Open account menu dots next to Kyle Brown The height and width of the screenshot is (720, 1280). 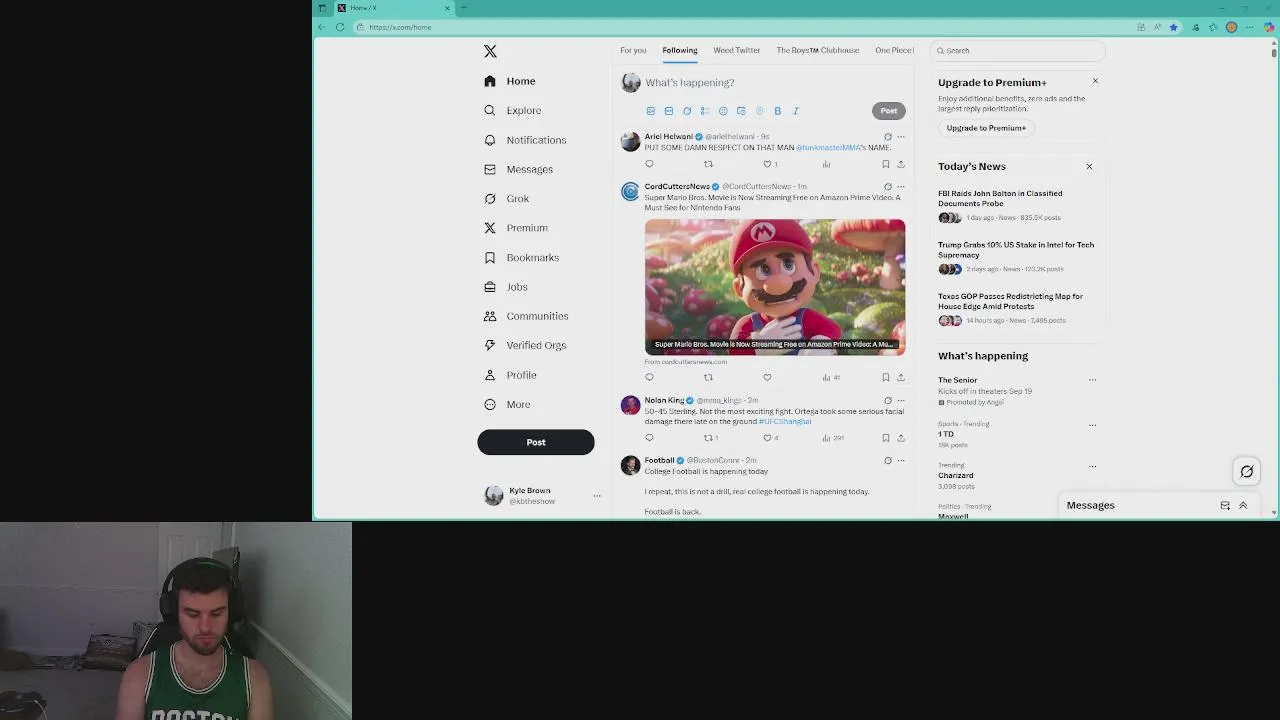click(597, 496)
